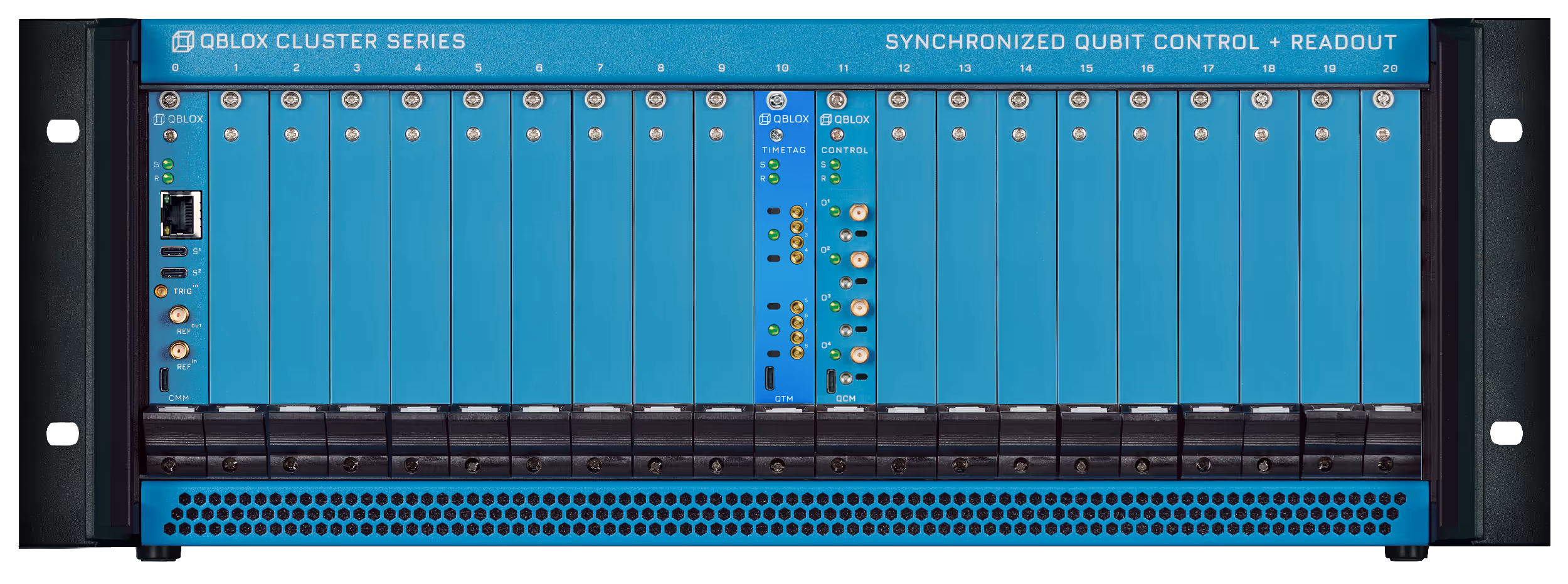Click slot number 0 in the header

[175, 68]
